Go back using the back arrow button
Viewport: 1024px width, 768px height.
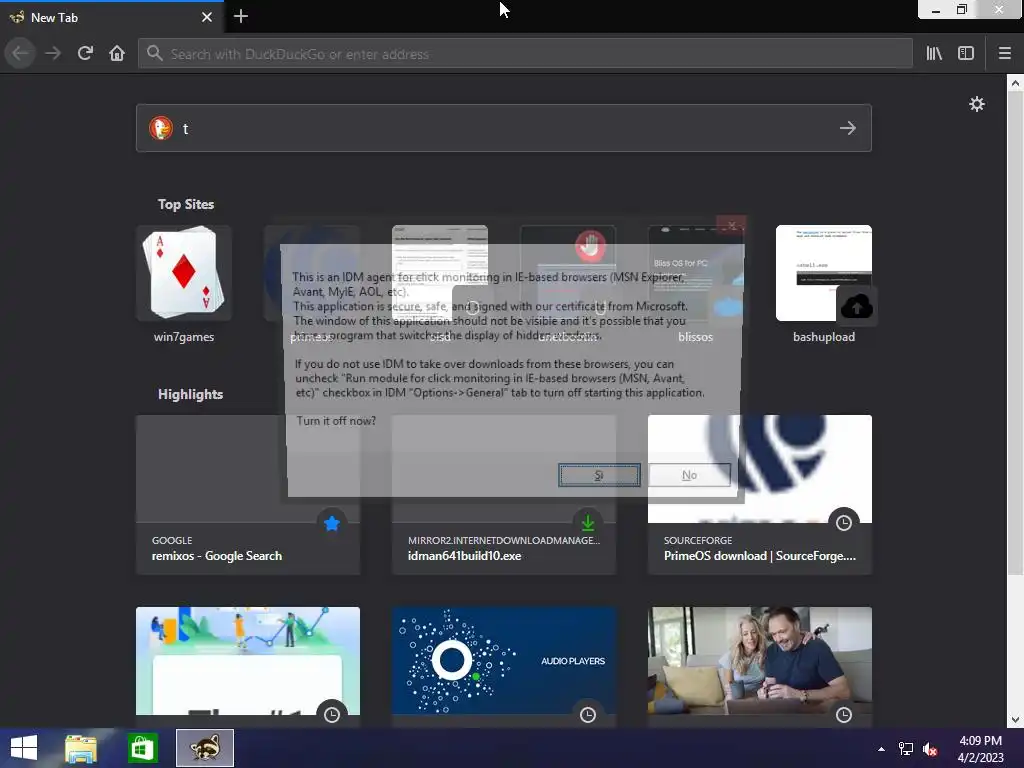click(20, 53)
